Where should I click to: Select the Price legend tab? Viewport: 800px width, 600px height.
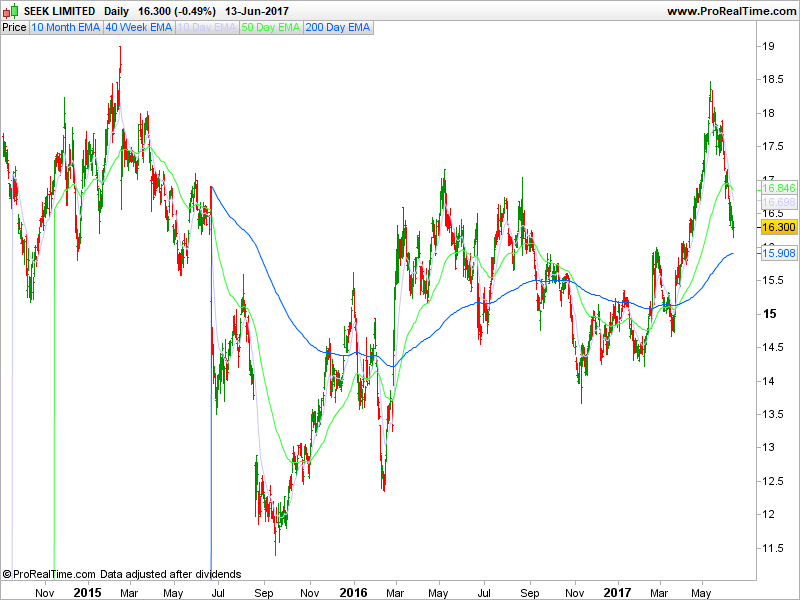pos(14,28)
